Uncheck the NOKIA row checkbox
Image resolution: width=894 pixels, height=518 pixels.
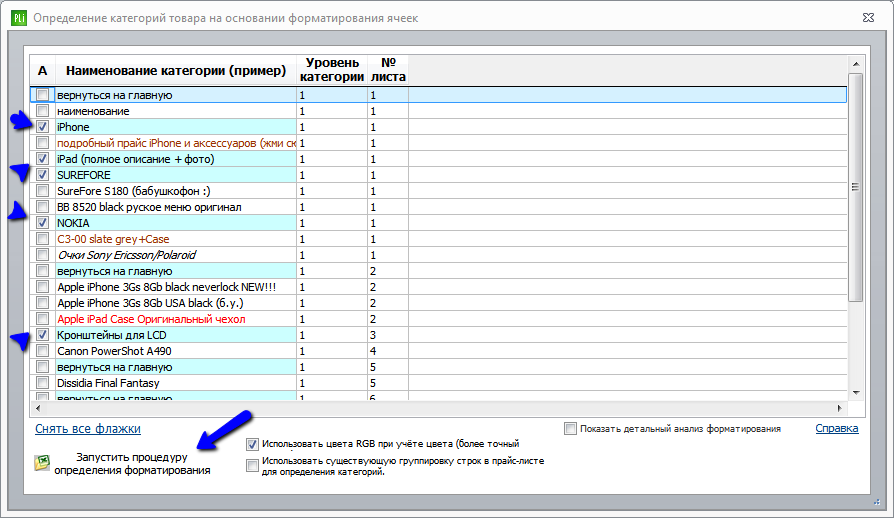tap(42, 222)
